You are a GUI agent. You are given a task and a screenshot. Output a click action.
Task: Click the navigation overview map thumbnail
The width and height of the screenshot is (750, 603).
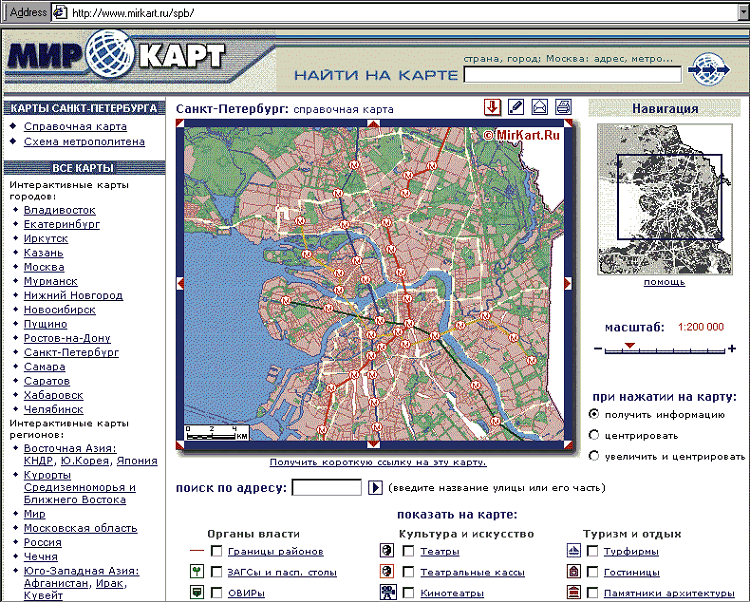(664, 199)
